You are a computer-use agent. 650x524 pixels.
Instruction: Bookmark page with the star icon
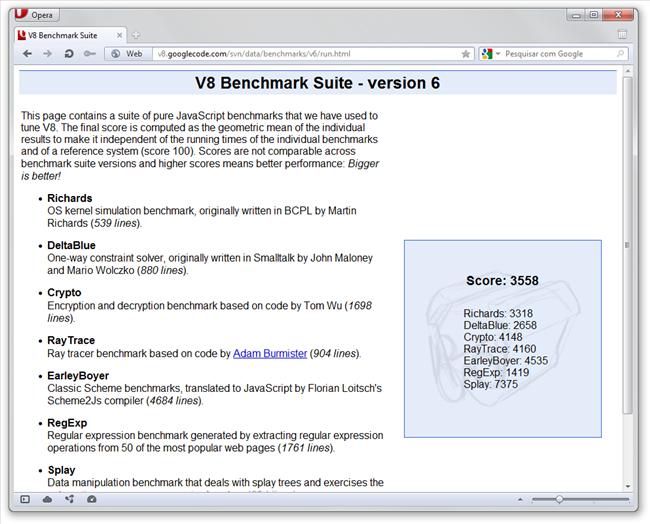(x=466, y=54)
